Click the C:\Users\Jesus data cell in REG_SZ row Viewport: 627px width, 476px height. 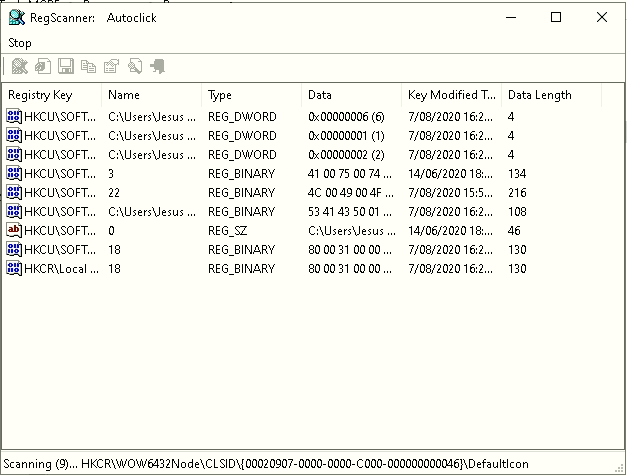[352, 231]
